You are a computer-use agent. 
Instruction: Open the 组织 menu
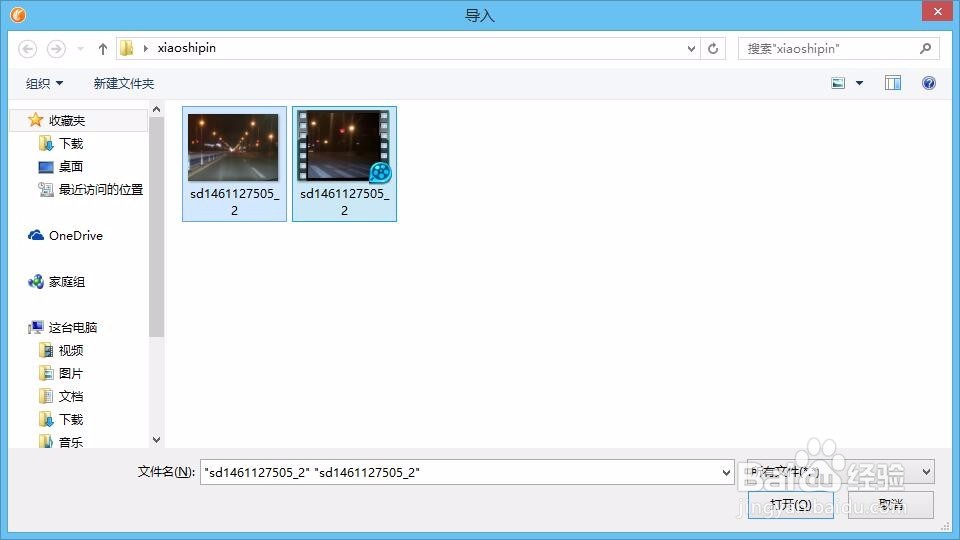click(44, 83)
